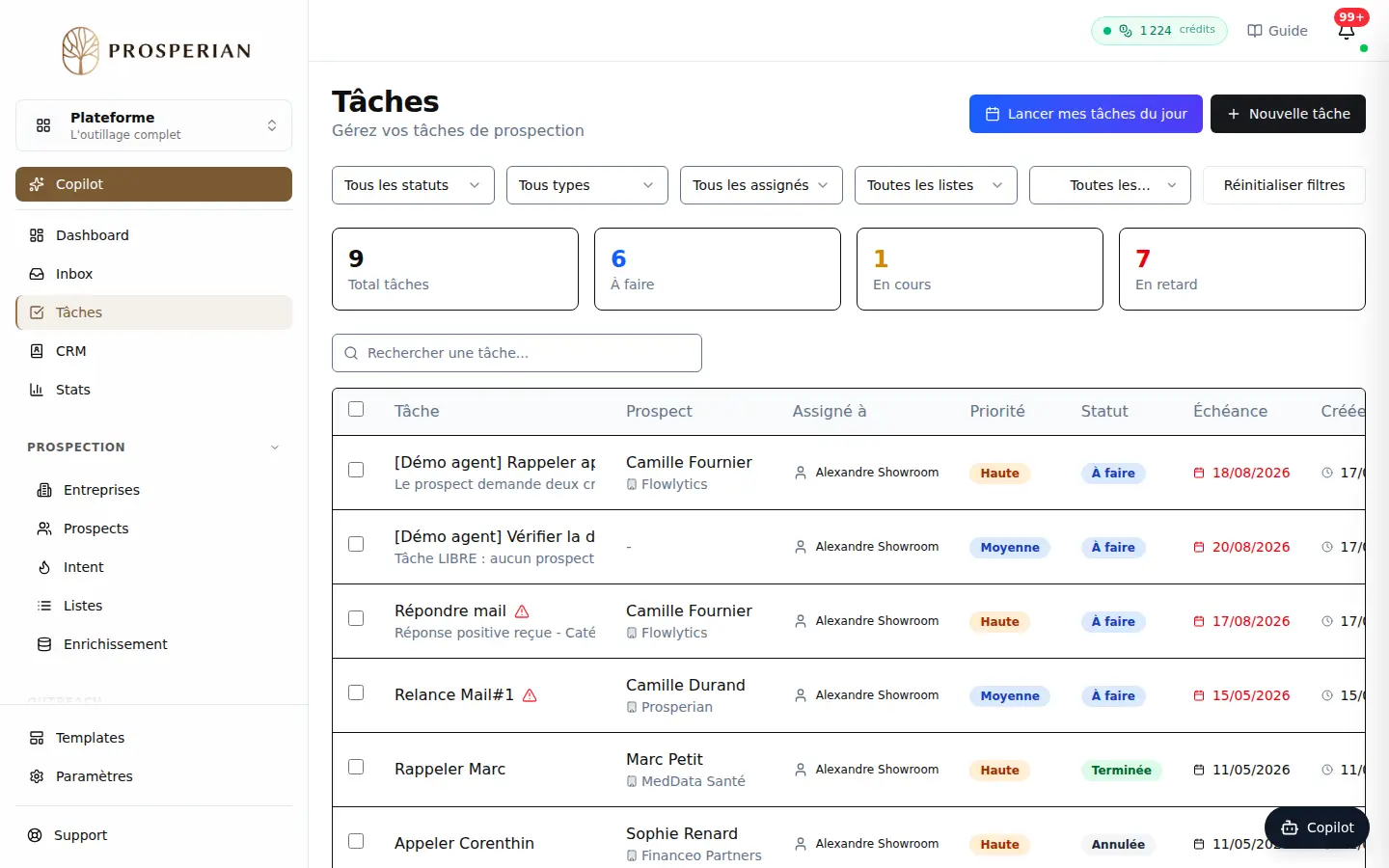Open Intent in the sidebar
This screenshot has width=1389, height=868.
click(157, 567)
